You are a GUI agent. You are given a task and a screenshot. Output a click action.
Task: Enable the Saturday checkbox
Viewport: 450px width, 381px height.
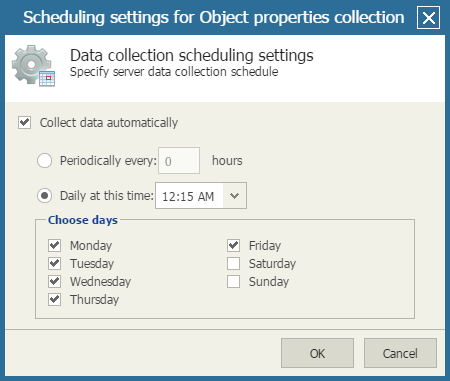coord(233,263)
